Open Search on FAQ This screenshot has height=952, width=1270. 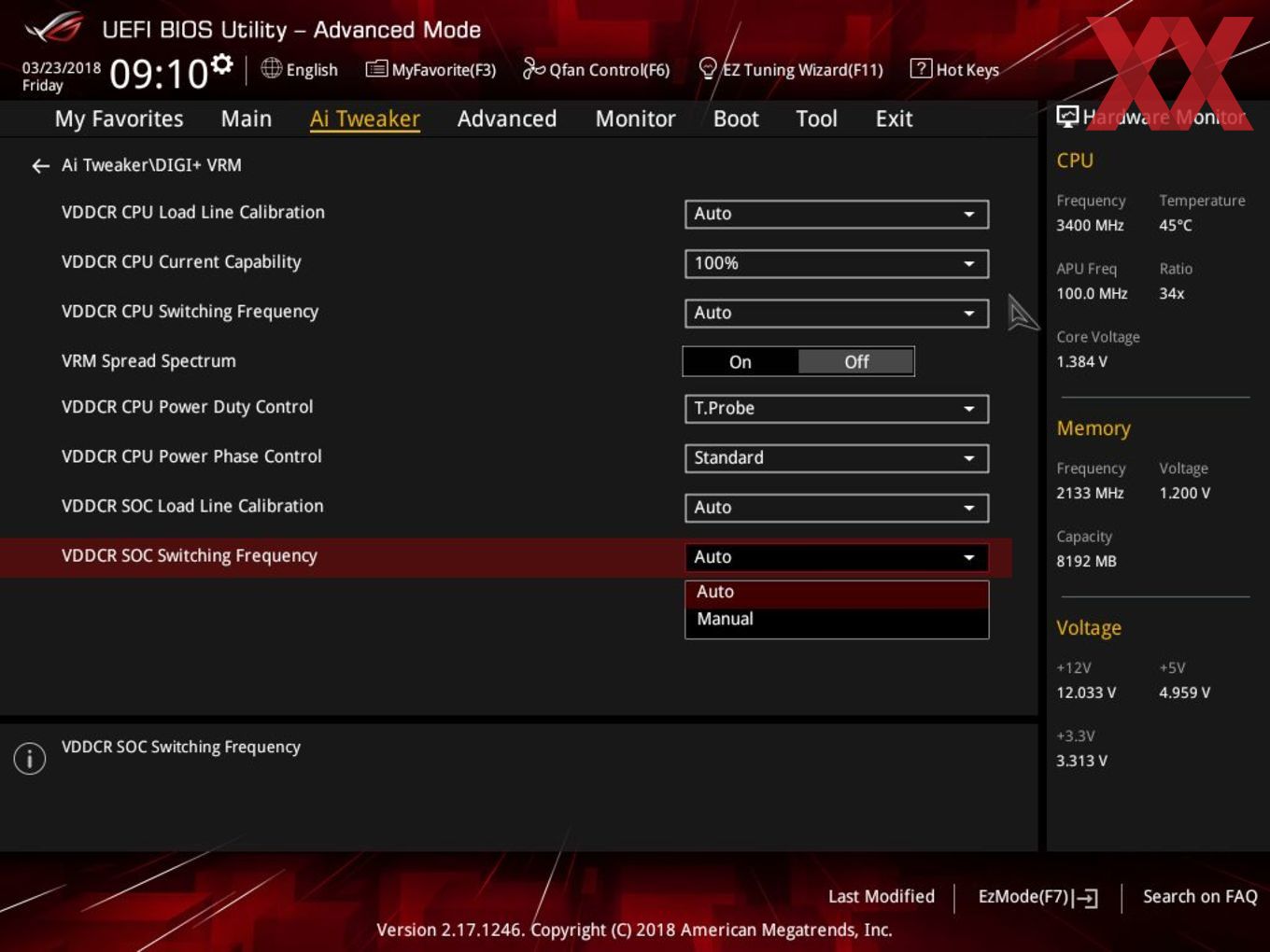pos(1200,897)
